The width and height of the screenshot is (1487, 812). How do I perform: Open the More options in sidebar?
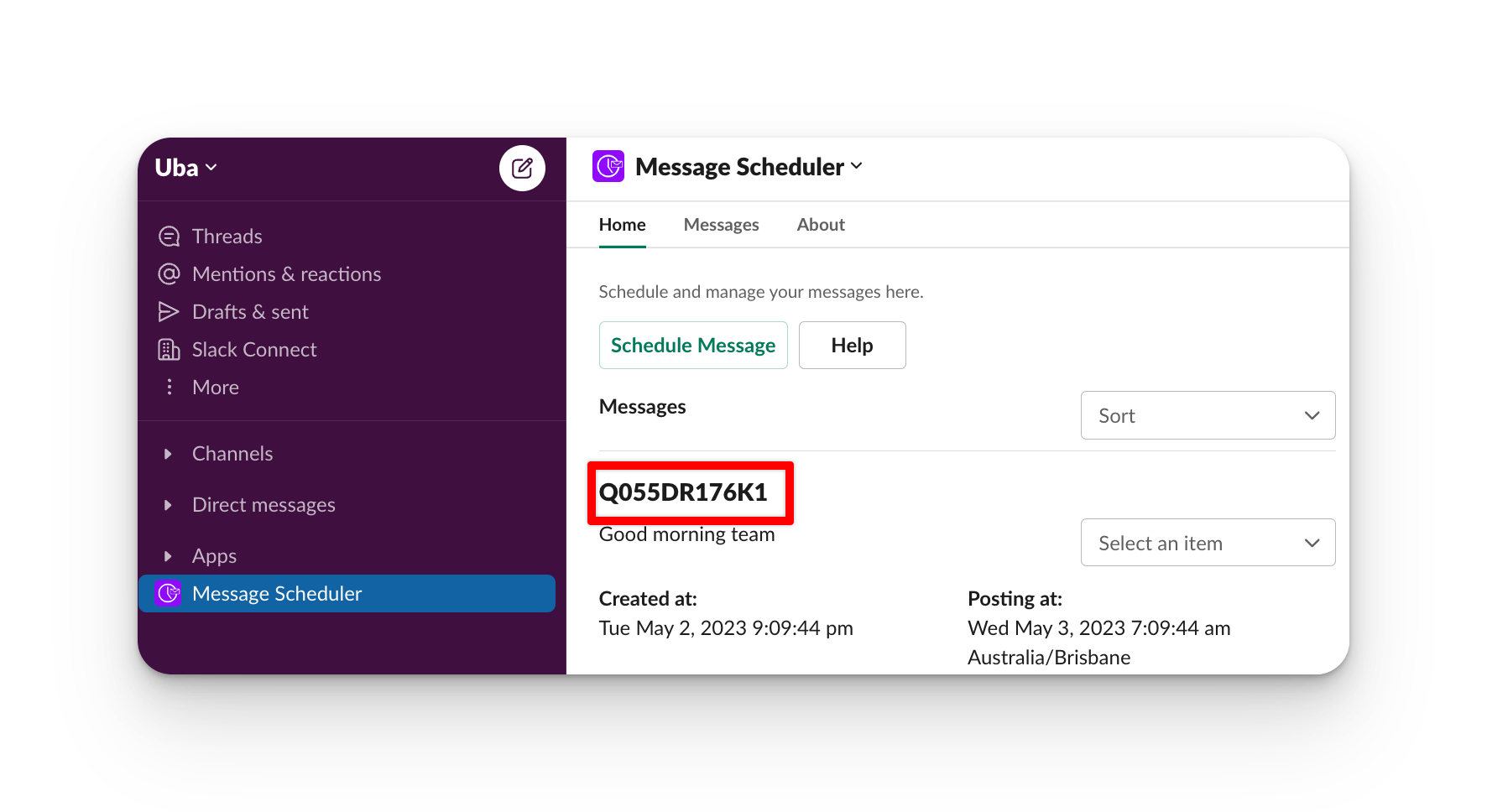[x=215, y=387]
